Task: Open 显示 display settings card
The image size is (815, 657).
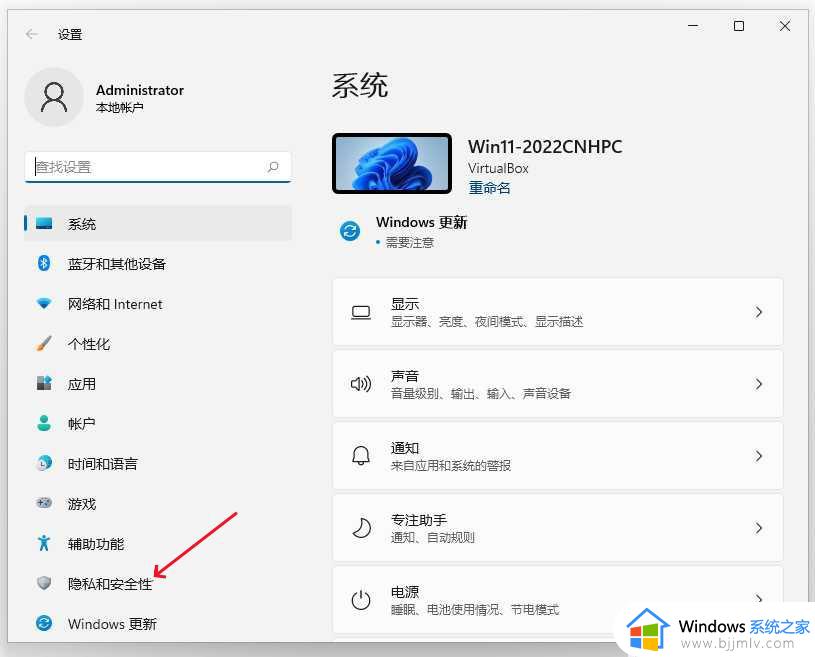Action: pos(558,312)
